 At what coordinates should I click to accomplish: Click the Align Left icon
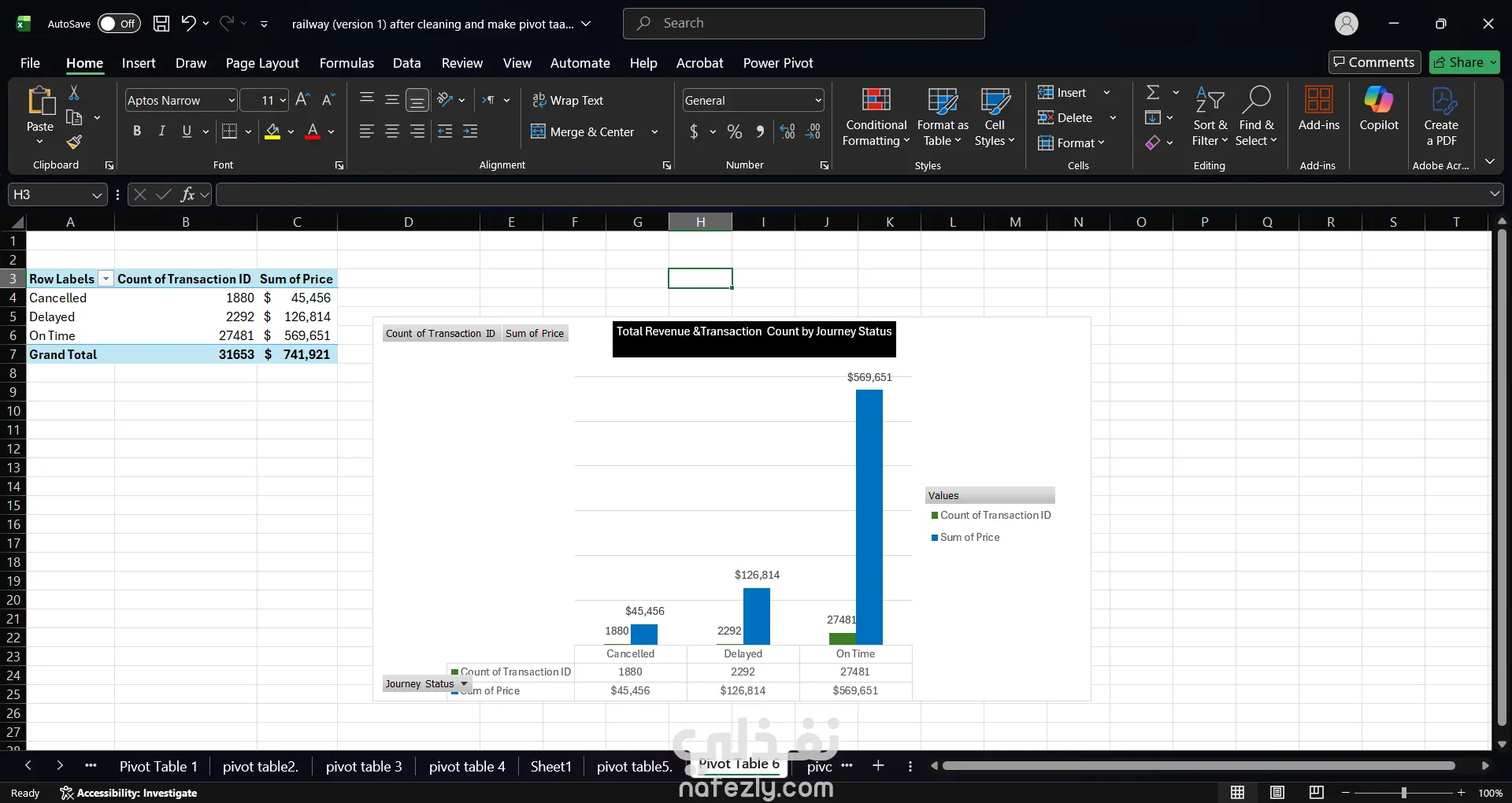[366, 131]
